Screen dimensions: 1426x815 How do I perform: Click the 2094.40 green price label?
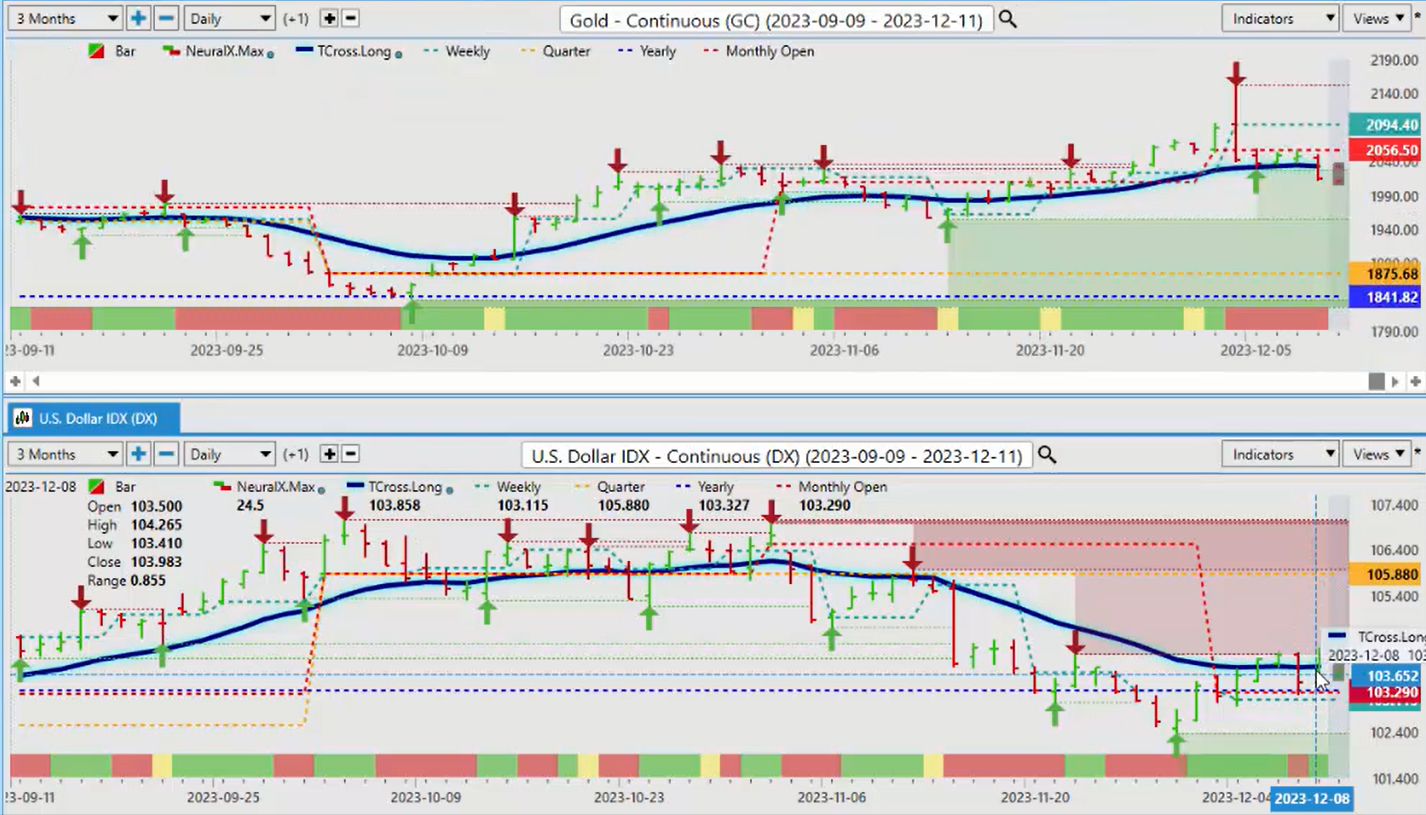1384,125
